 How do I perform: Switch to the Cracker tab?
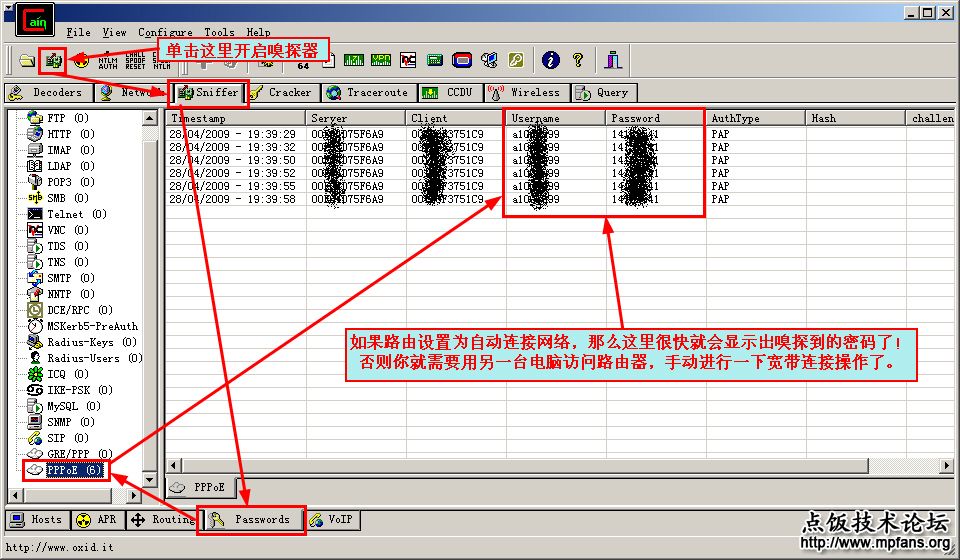click(x=283, y=92)
